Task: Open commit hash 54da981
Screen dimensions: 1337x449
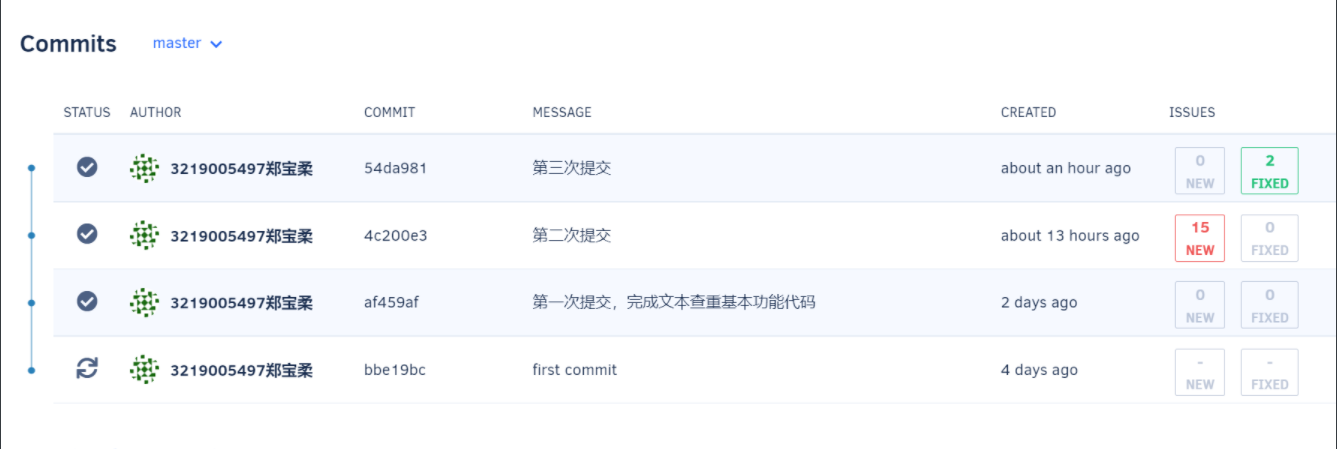Action: tap(395, 168)
